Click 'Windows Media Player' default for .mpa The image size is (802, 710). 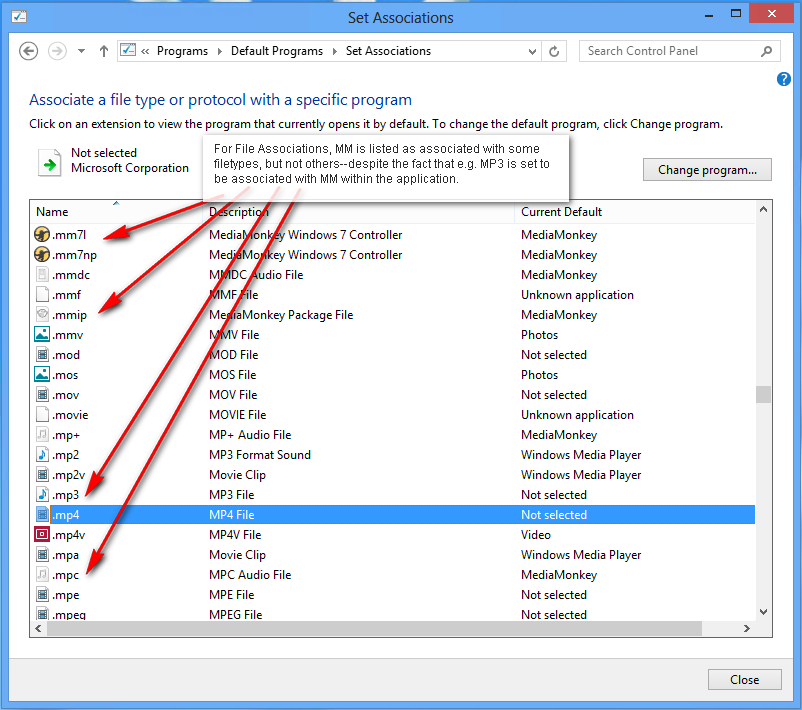click(581, 555)
